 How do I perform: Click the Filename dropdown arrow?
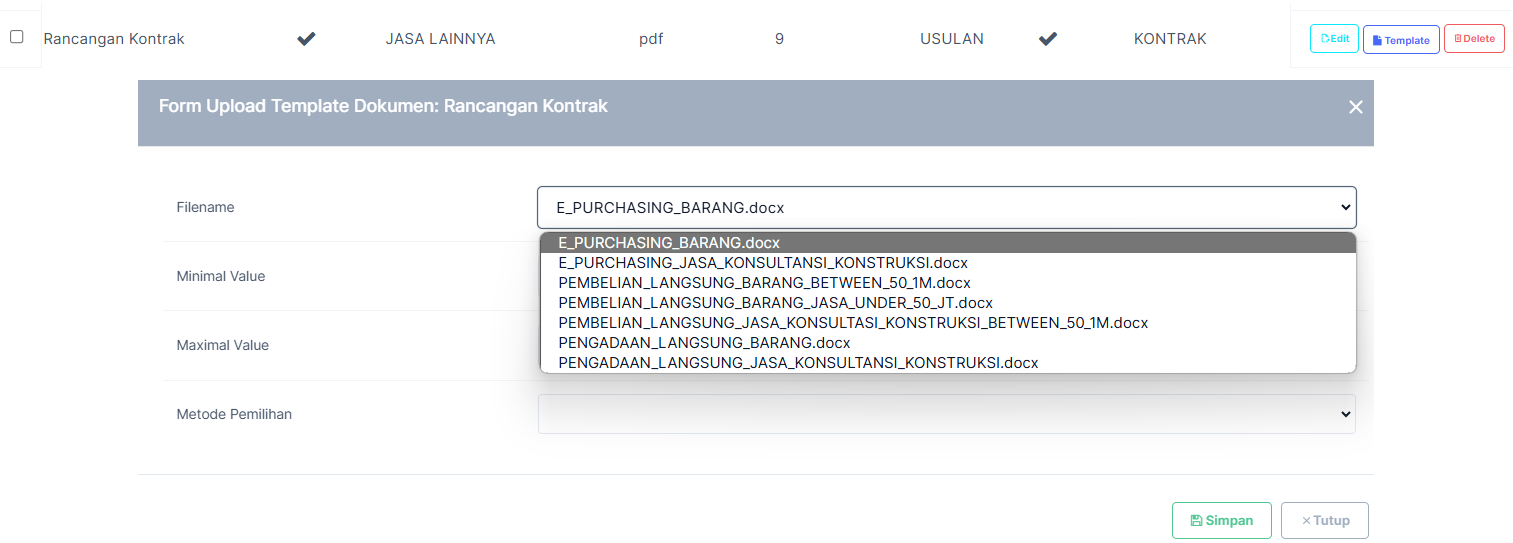[x=1344, y=208]
